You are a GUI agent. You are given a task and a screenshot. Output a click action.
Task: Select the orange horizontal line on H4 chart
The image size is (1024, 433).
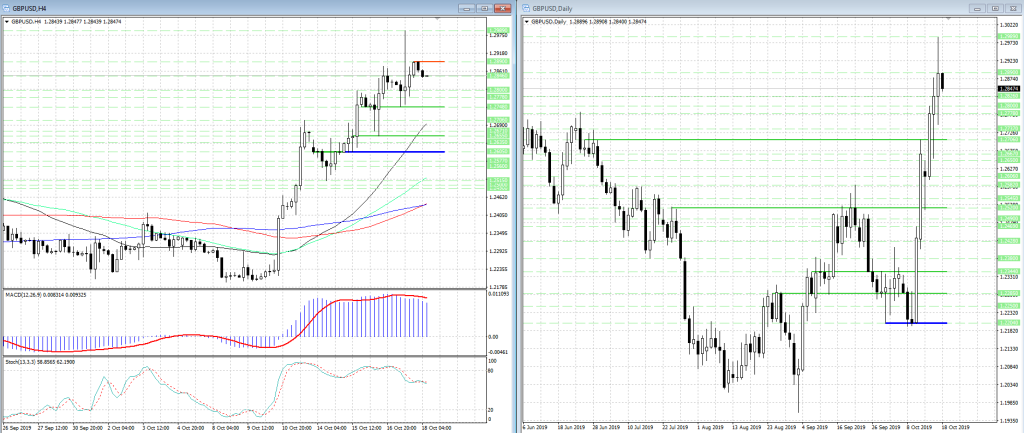point(428,61)
